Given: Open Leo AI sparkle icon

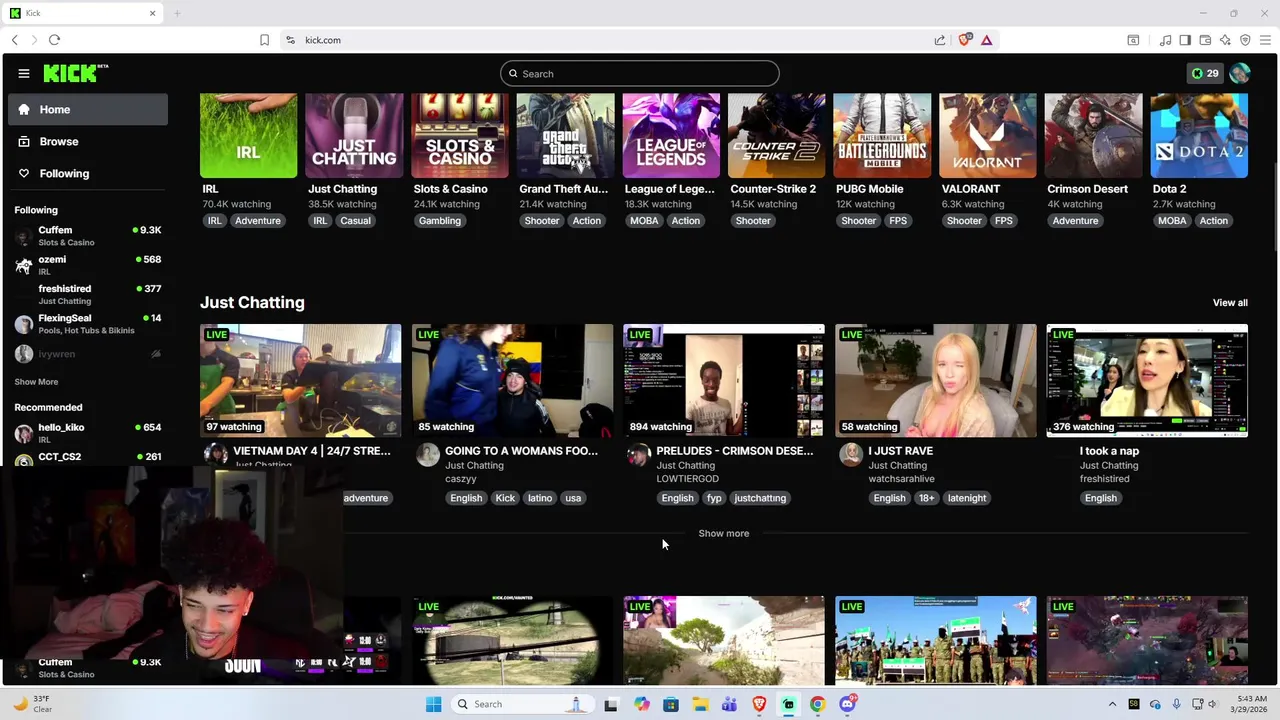Looking at the screenshot, I should click(x=1225, y=40).
